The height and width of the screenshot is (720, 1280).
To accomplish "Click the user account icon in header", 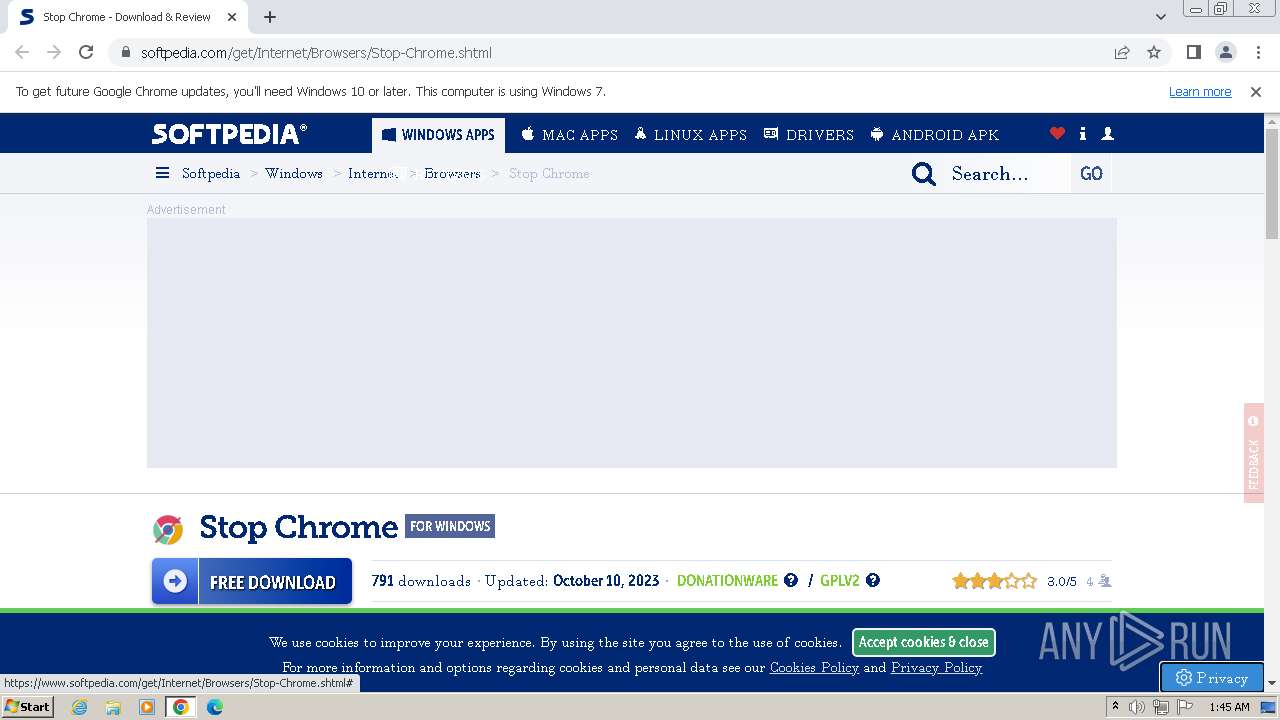I will [1107, 134].
